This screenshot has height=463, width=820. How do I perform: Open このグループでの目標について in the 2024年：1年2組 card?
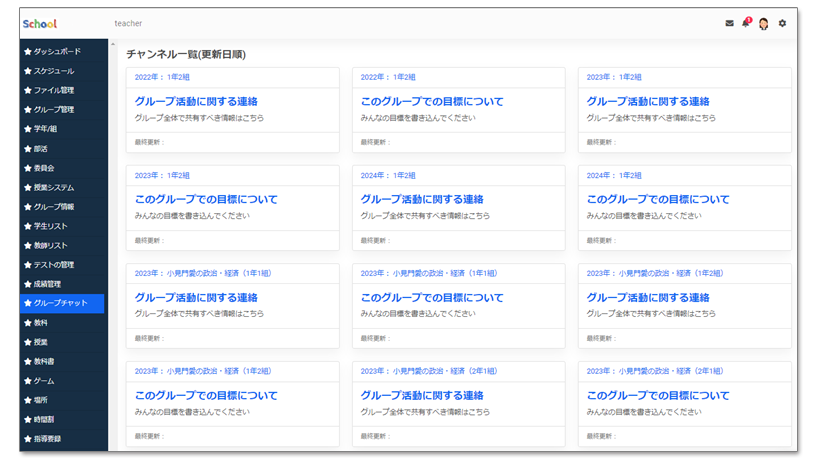tap(658, 199)
